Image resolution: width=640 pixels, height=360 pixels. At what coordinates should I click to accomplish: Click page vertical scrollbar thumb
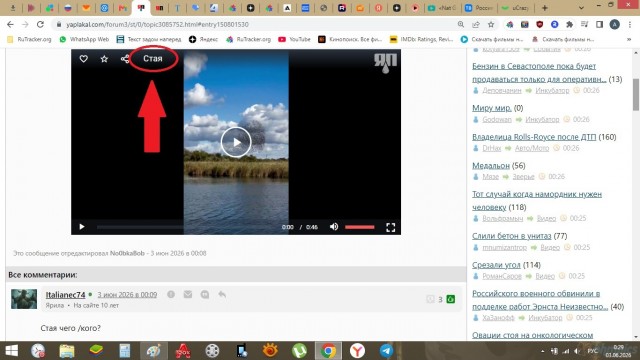pyautogui.click(x=636, y=94)
